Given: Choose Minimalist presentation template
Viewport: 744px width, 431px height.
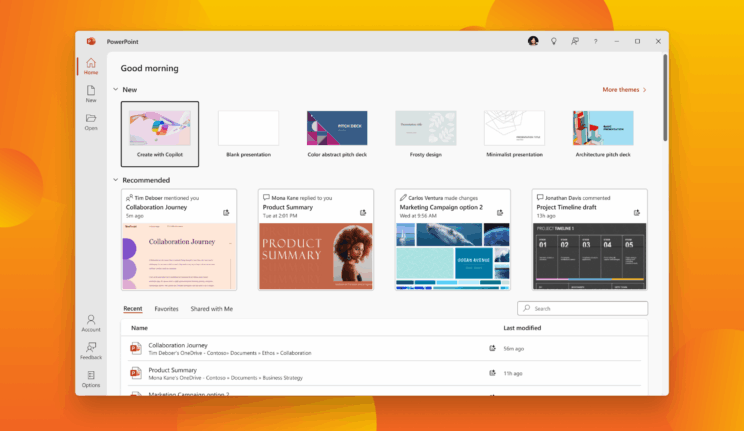Looking at the screenshot, I should pos(514,134).
